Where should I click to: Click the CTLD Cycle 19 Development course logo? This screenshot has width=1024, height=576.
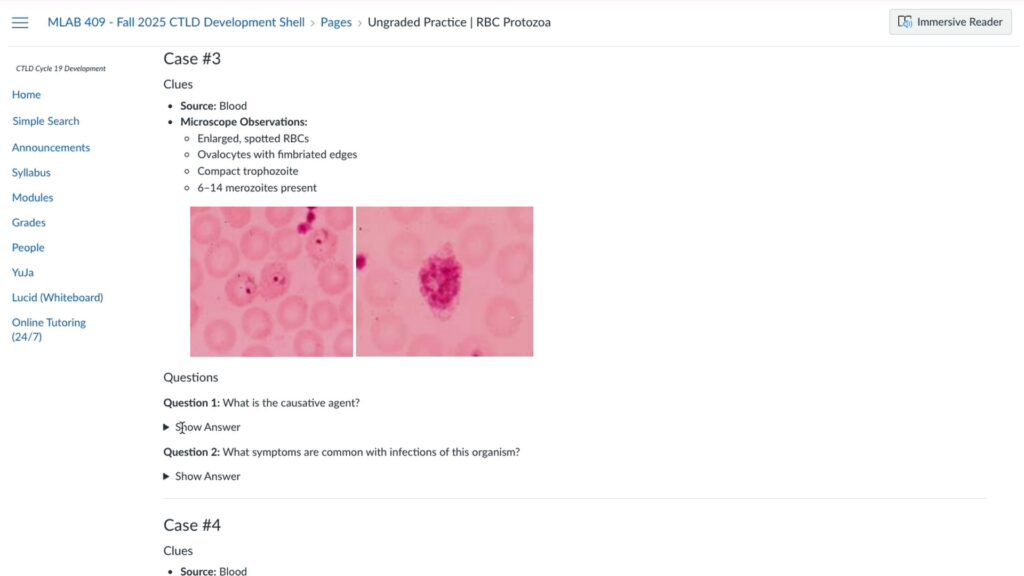pos(60,67)
